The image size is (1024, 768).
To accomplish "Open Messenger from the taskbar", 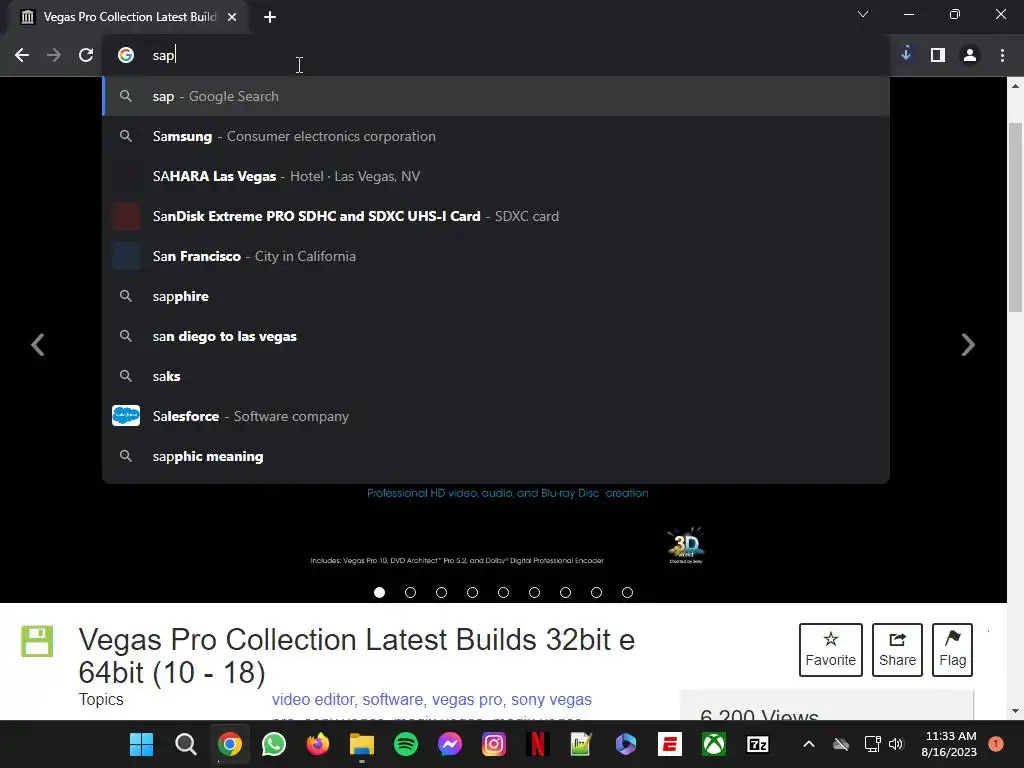I will tap(450, 744).
